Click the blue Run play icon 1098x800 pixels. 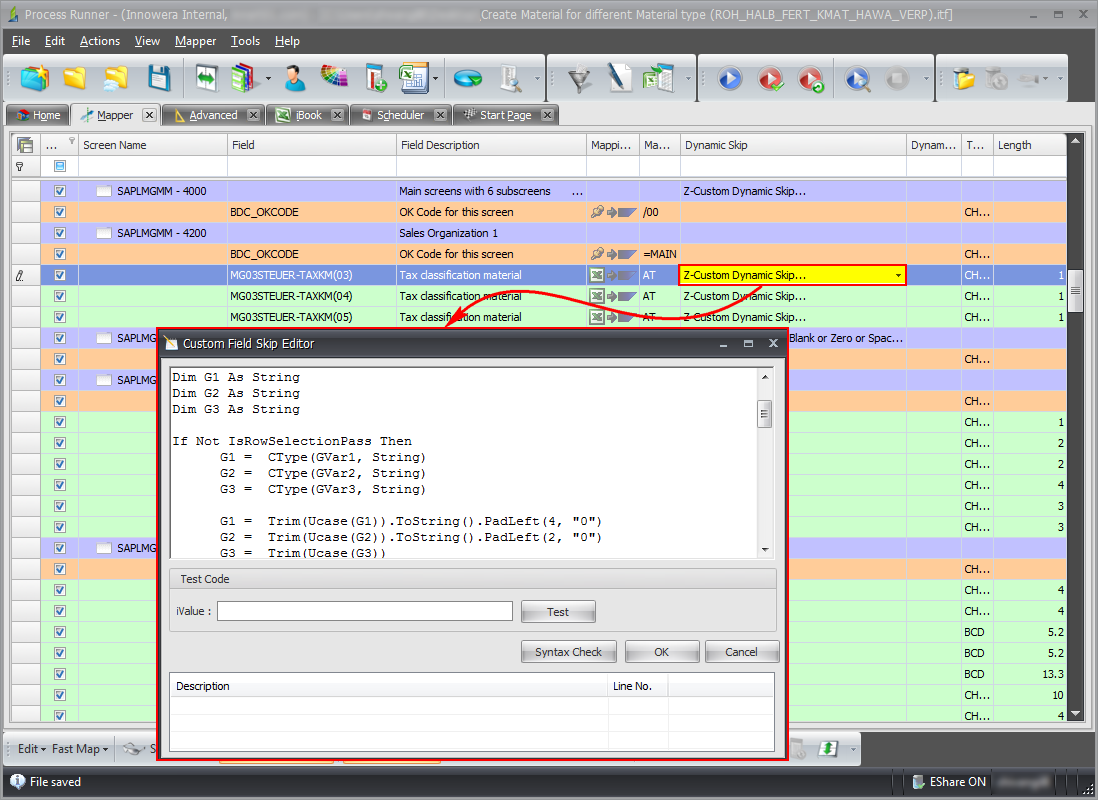pyautogui.click(x=730, y=78)
